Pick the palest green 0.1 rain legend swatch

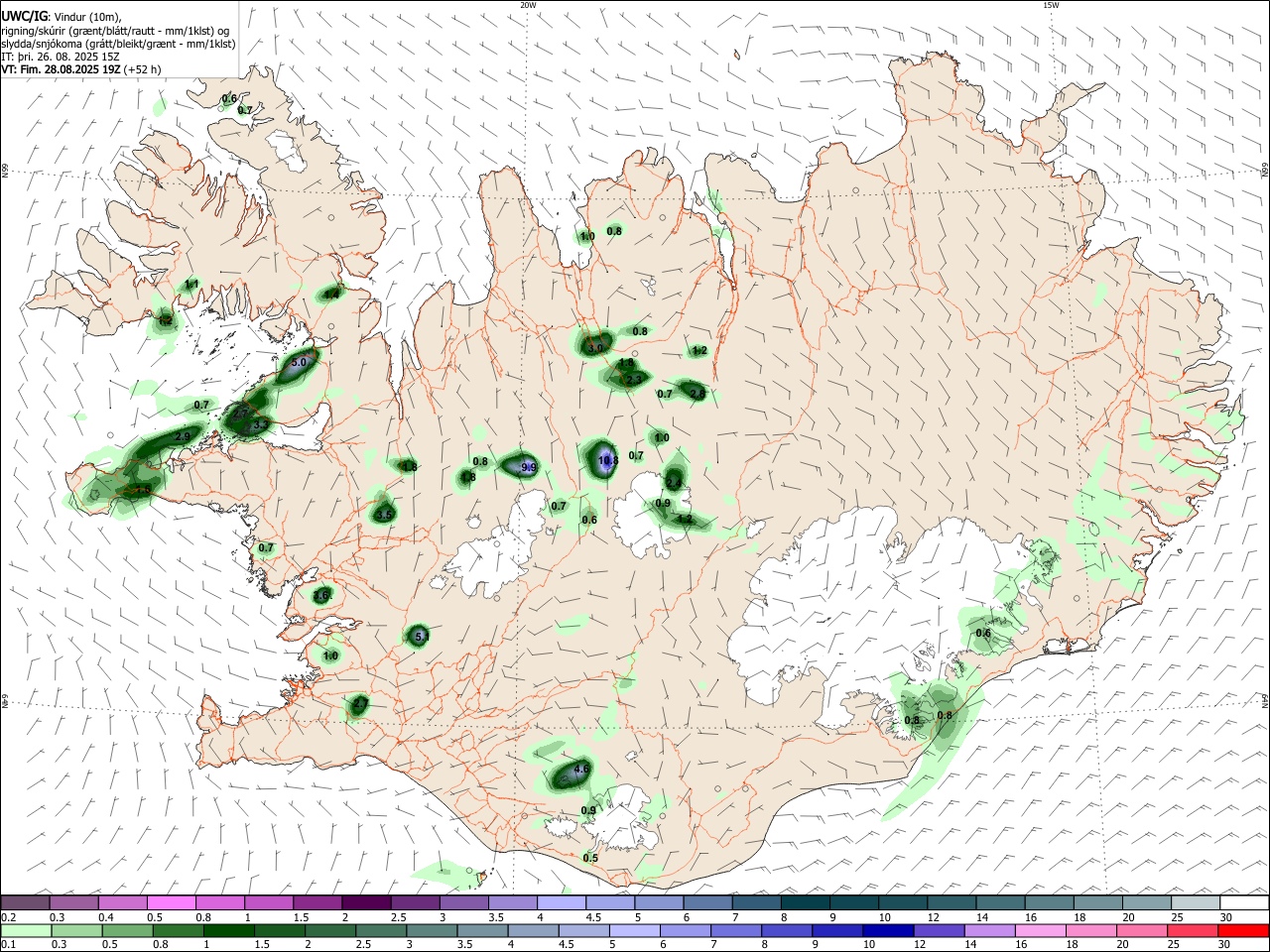point(25,930)
